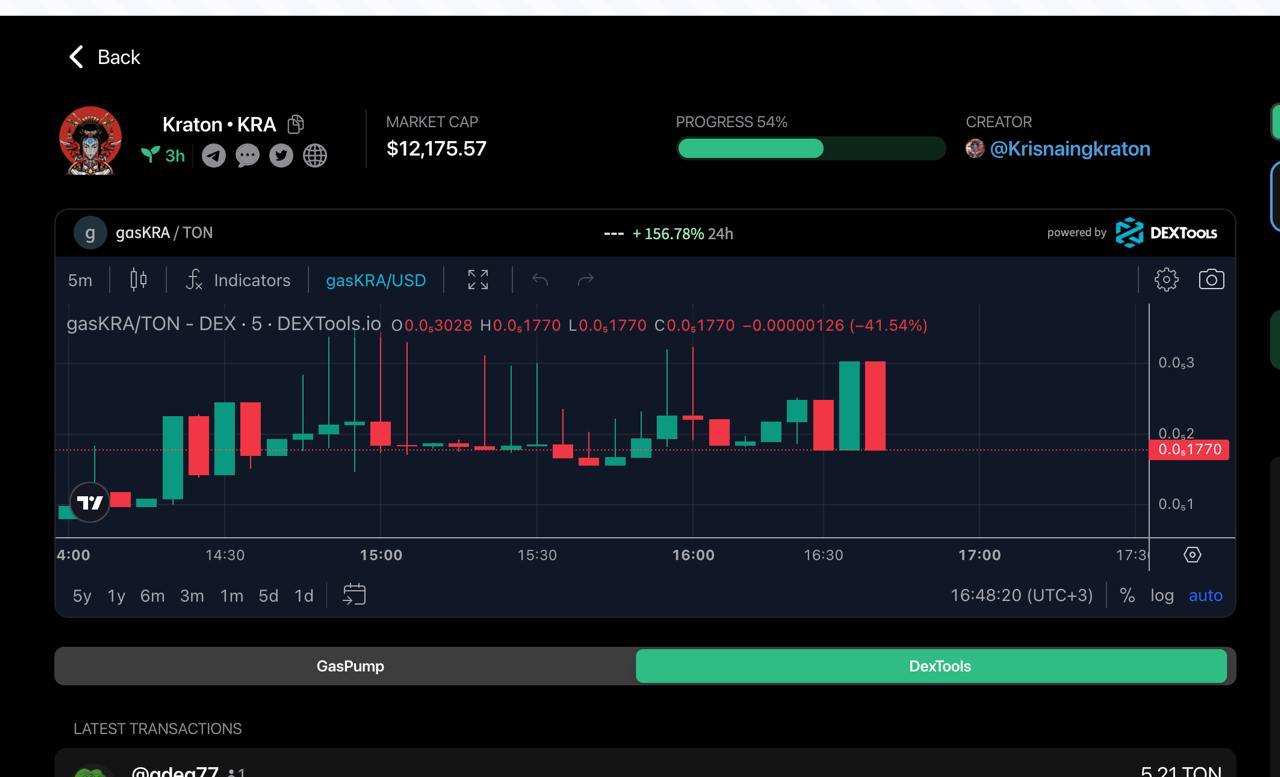Viewport: 1280px width, 777px height.
Task: Open creator @Krisnaingkraton profile
Action: click(1070, 149)
